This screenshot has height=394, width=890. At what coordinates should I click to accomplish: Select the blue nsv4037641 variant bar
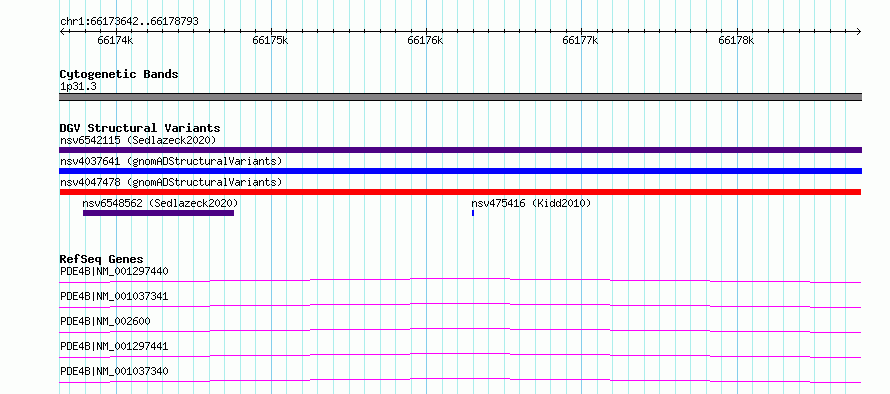(x=460, y=171)
